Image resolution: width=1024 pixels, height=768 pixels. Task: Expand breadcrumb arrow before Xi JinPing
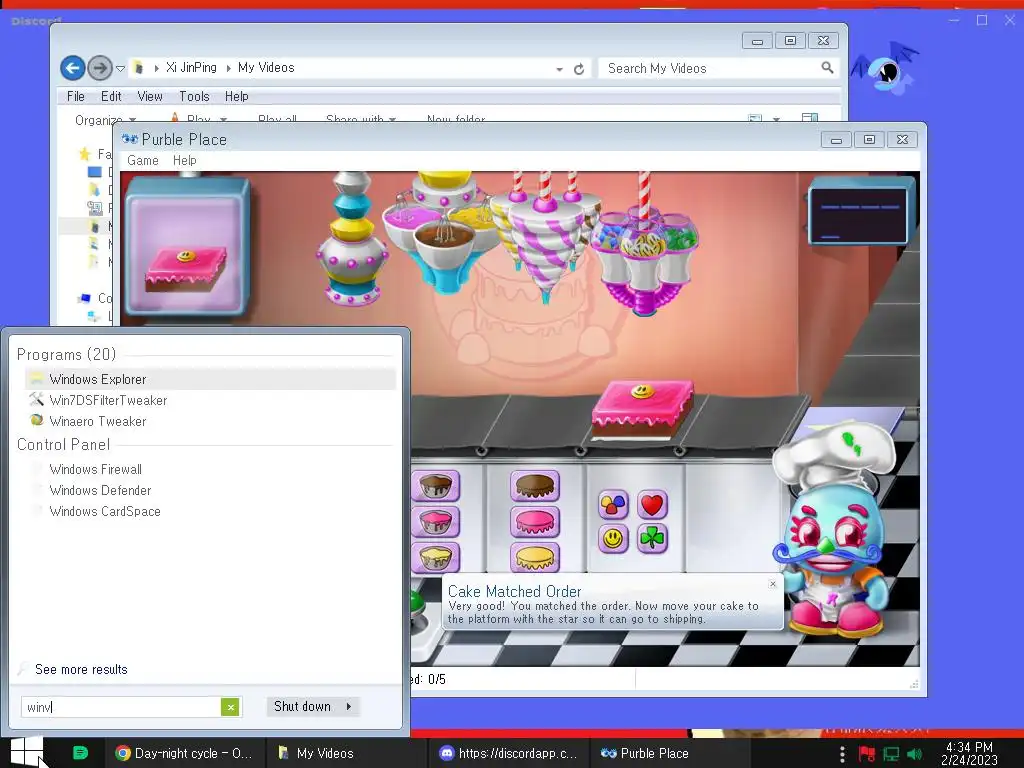tap(157, 68)
